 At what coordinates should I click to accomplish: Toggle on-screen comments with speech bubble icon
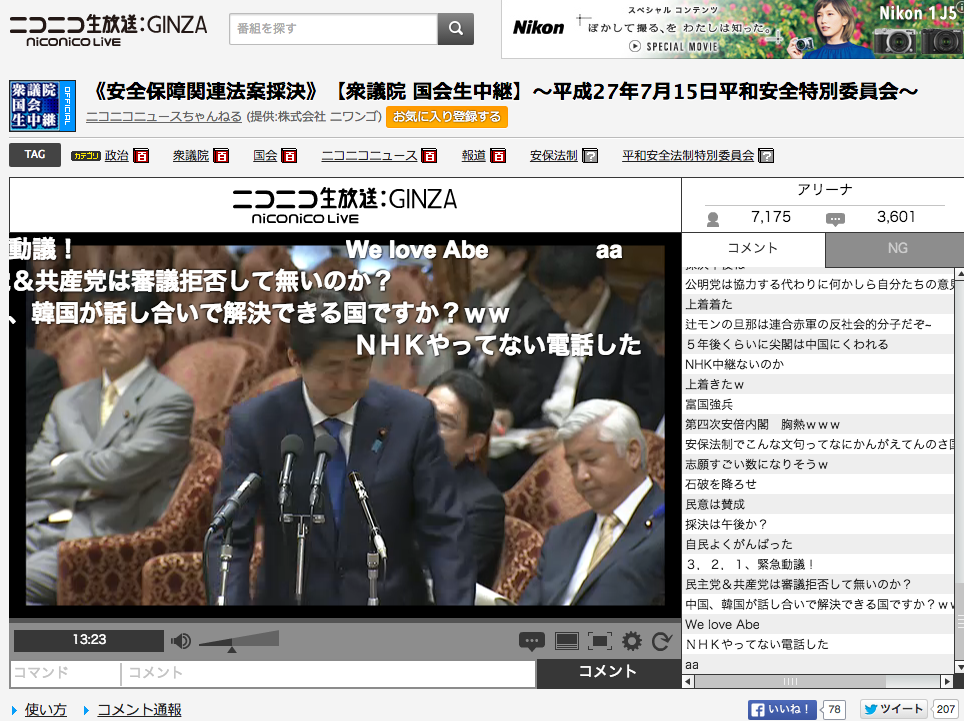(532, 641)
